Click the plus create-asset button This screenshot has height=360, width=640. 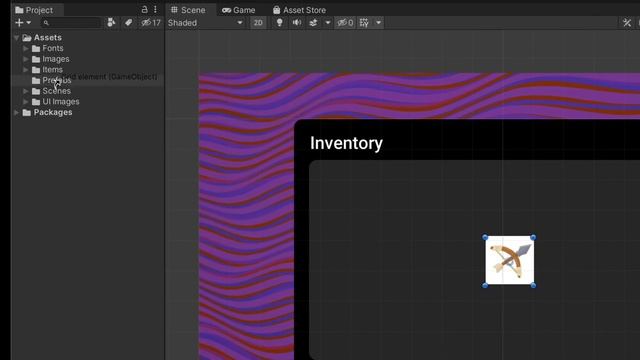coord(19,23)
